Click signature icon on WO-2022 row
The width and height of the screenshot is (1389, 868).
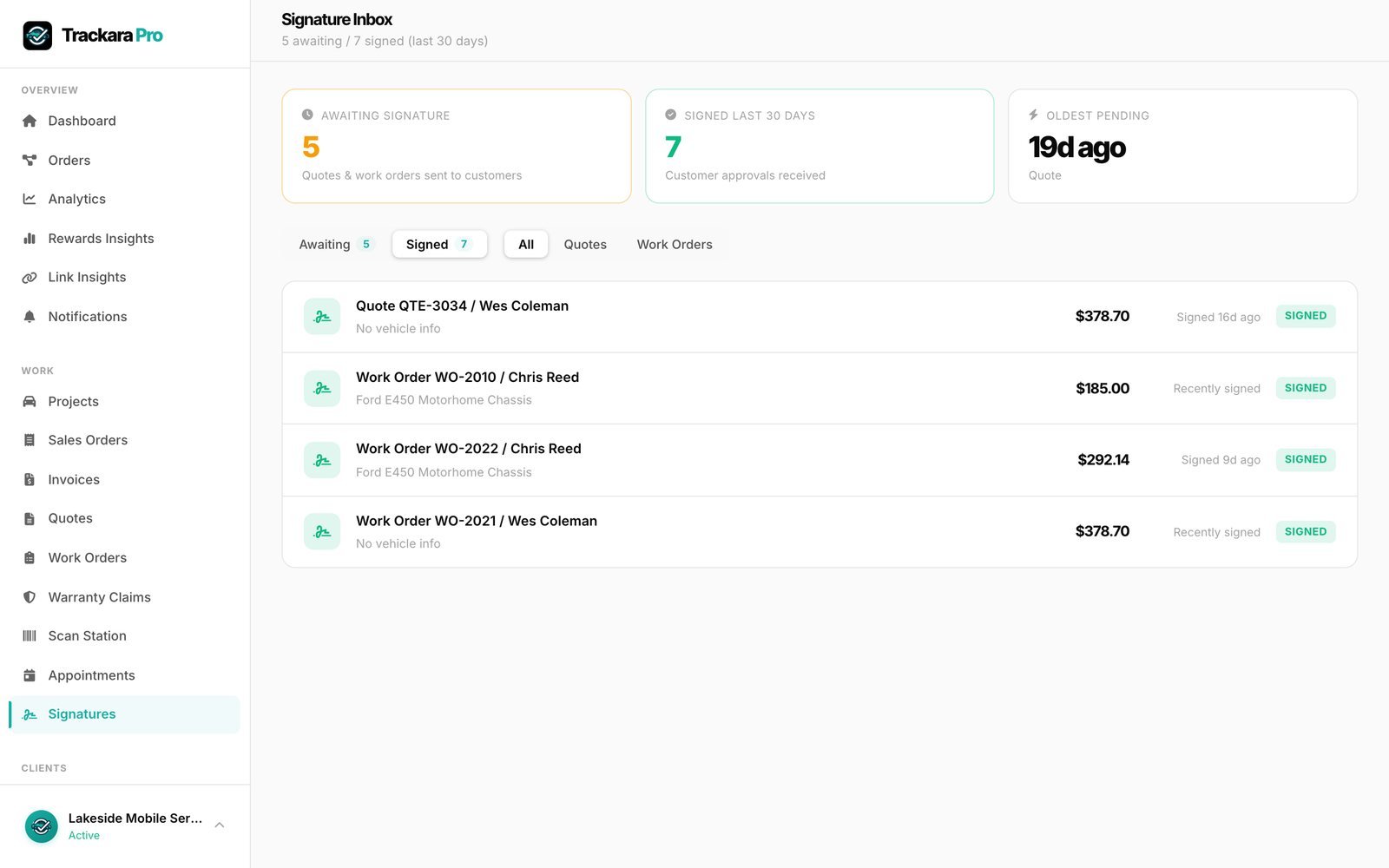click(322, 460)
